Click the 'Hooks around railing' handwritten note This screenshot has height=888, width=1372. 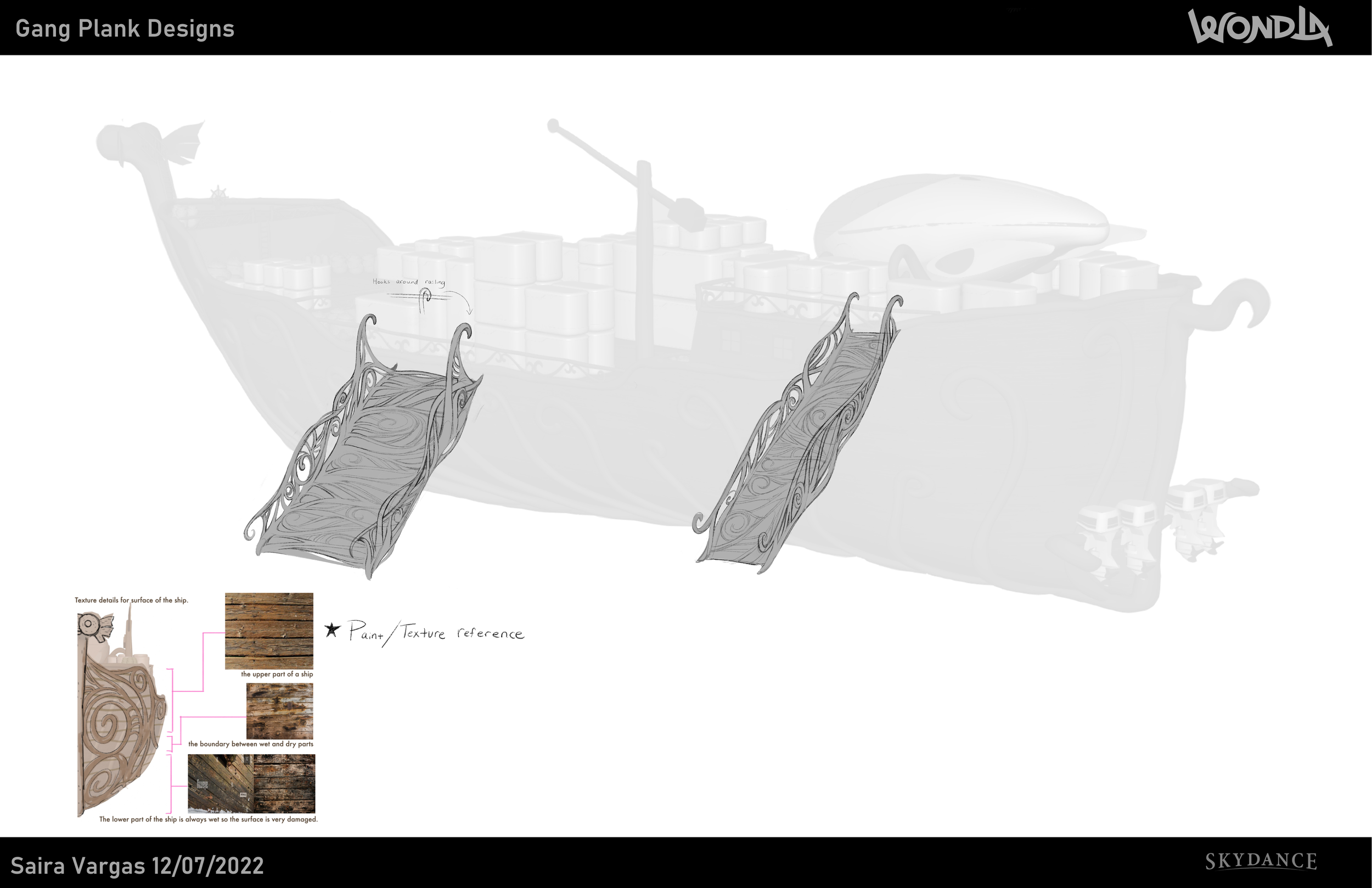409,282
